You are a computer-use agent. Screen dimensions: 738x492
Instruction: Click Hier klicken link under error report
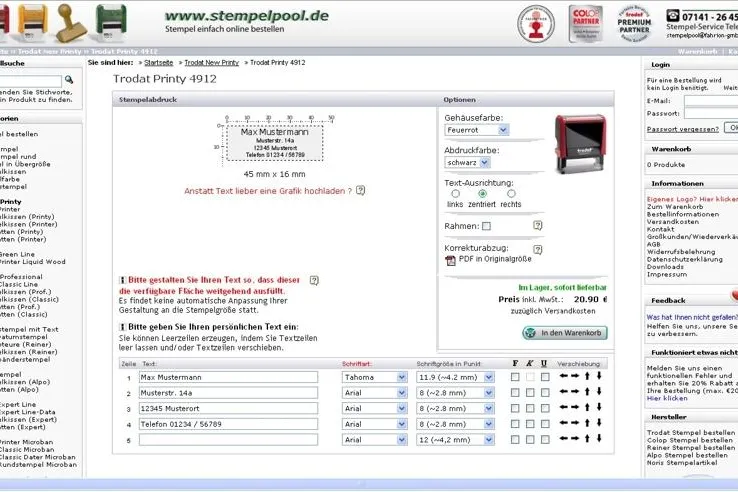[667, 398]
